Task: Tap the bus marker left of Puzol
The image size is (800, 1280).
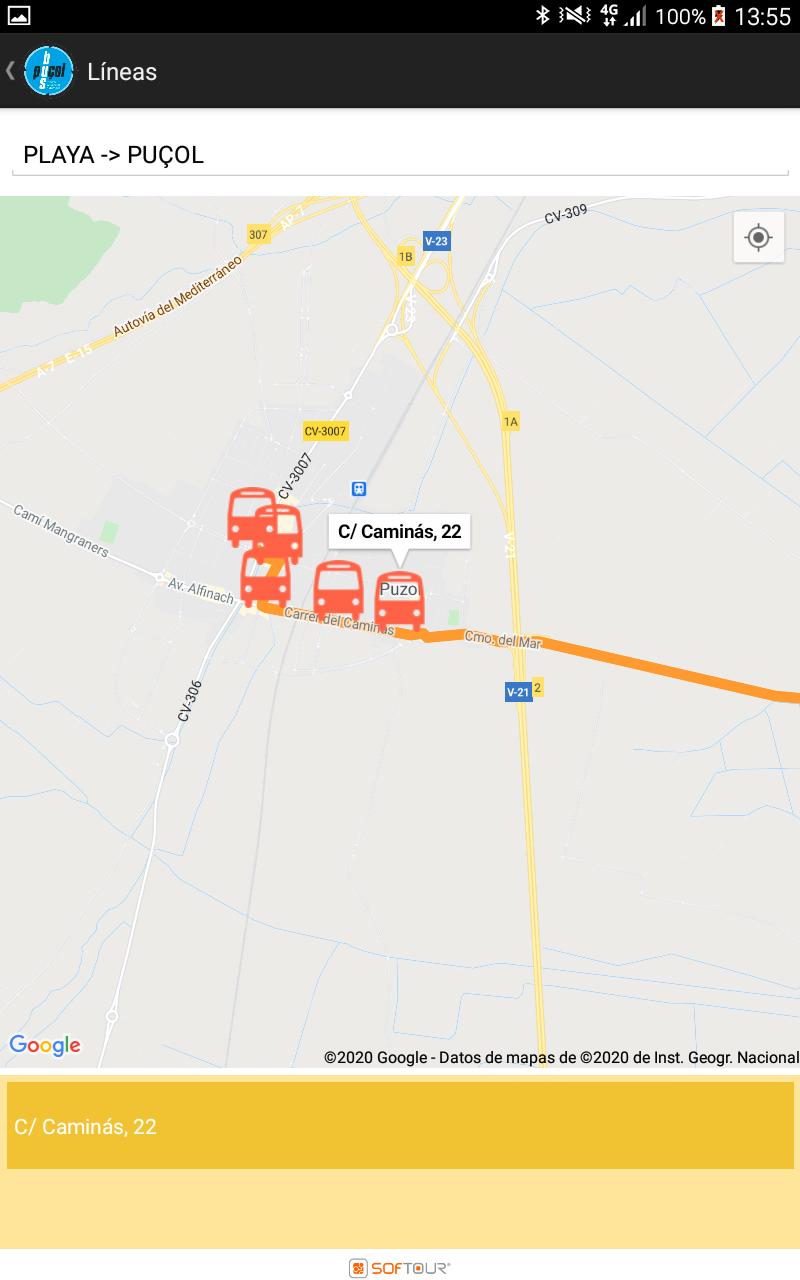Action: [338, 589]
